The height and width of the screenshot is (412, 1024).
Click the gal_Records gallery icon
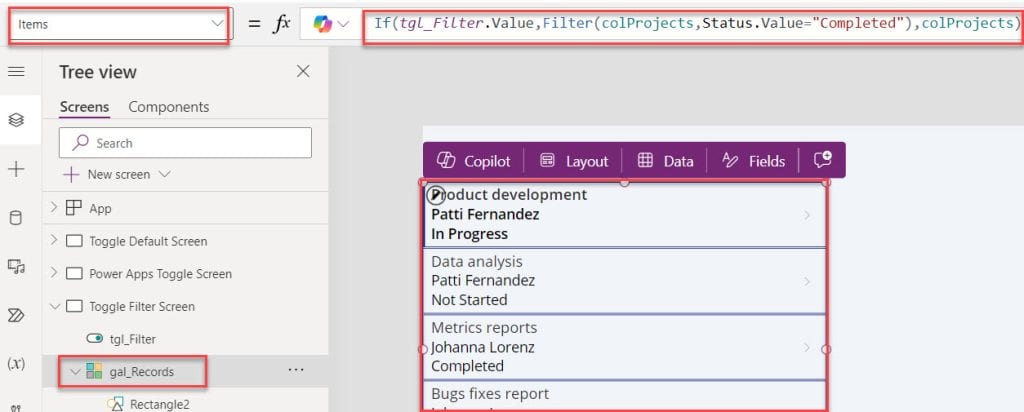[95, 372]
